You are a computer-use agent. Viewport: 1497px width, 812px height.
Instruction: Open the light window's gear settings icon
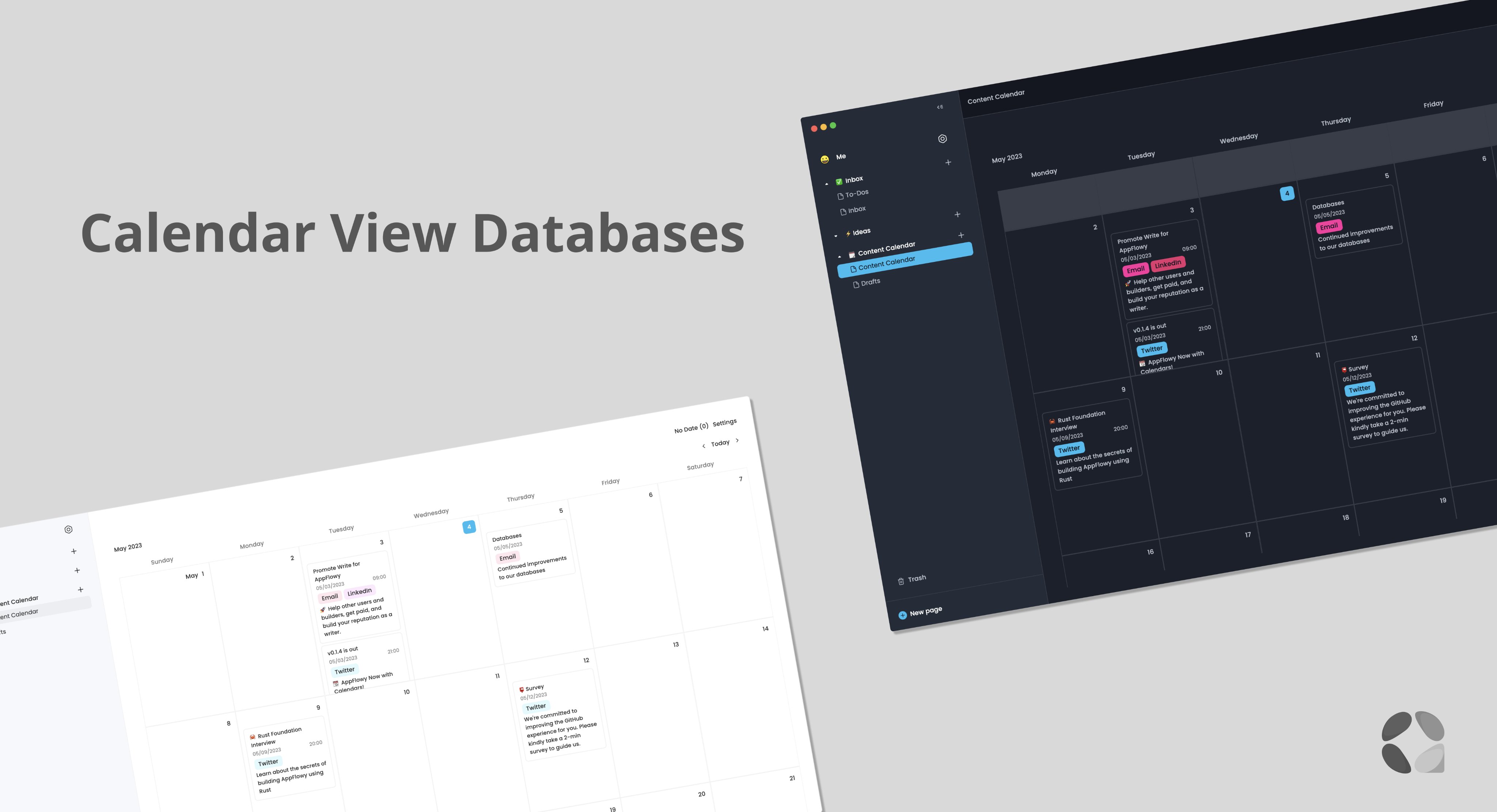click(69, 529)
